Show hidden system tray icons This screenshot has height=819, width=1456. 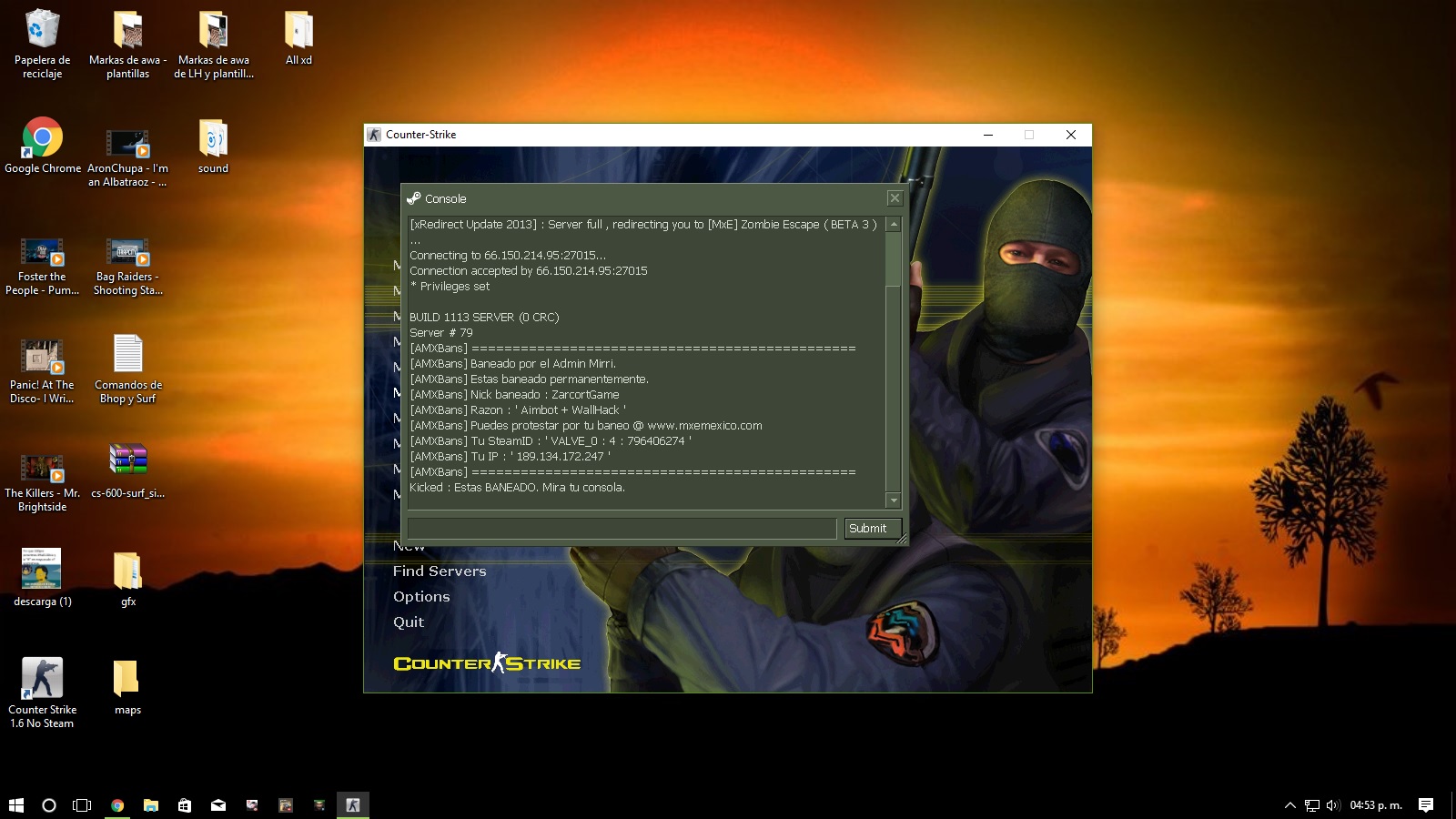coord(1289,804)
